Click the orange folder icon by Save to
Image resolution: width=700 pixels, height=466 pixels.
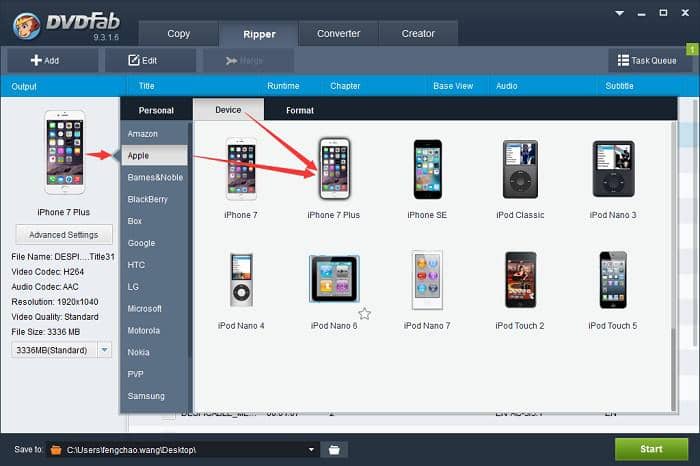pyautogui.click(x=56, y=449)
